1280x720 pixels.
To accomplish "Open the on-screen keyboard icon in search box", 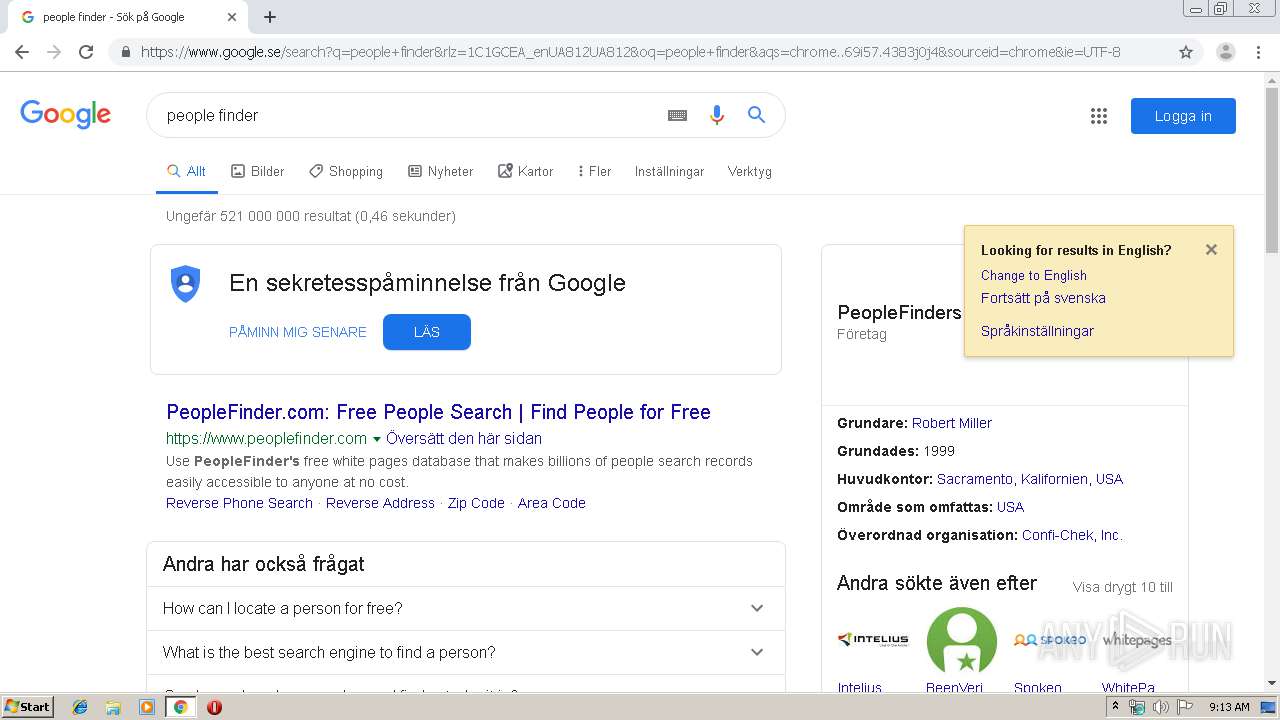I will 677,115.
